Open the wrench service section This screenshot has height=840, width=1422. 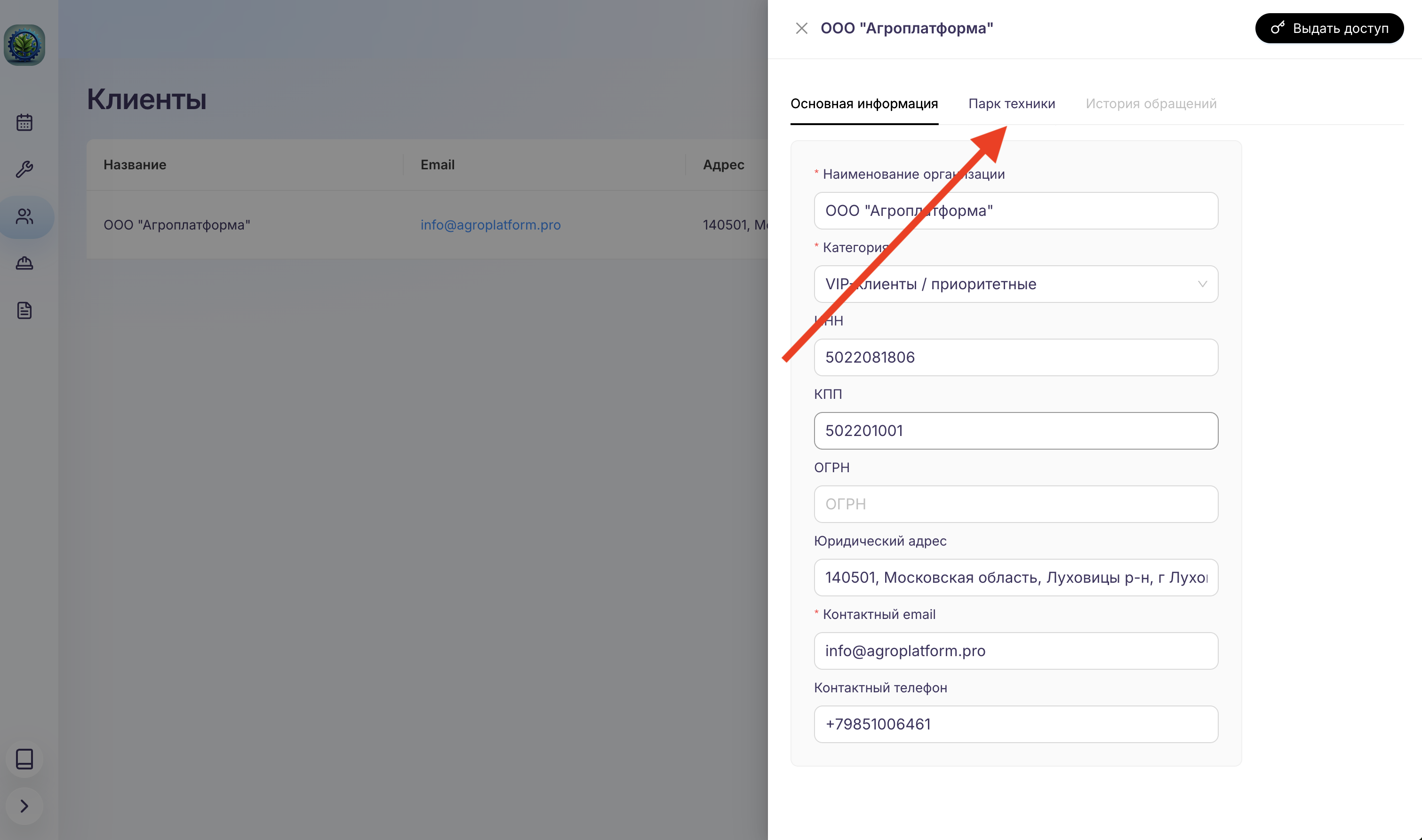24,169
